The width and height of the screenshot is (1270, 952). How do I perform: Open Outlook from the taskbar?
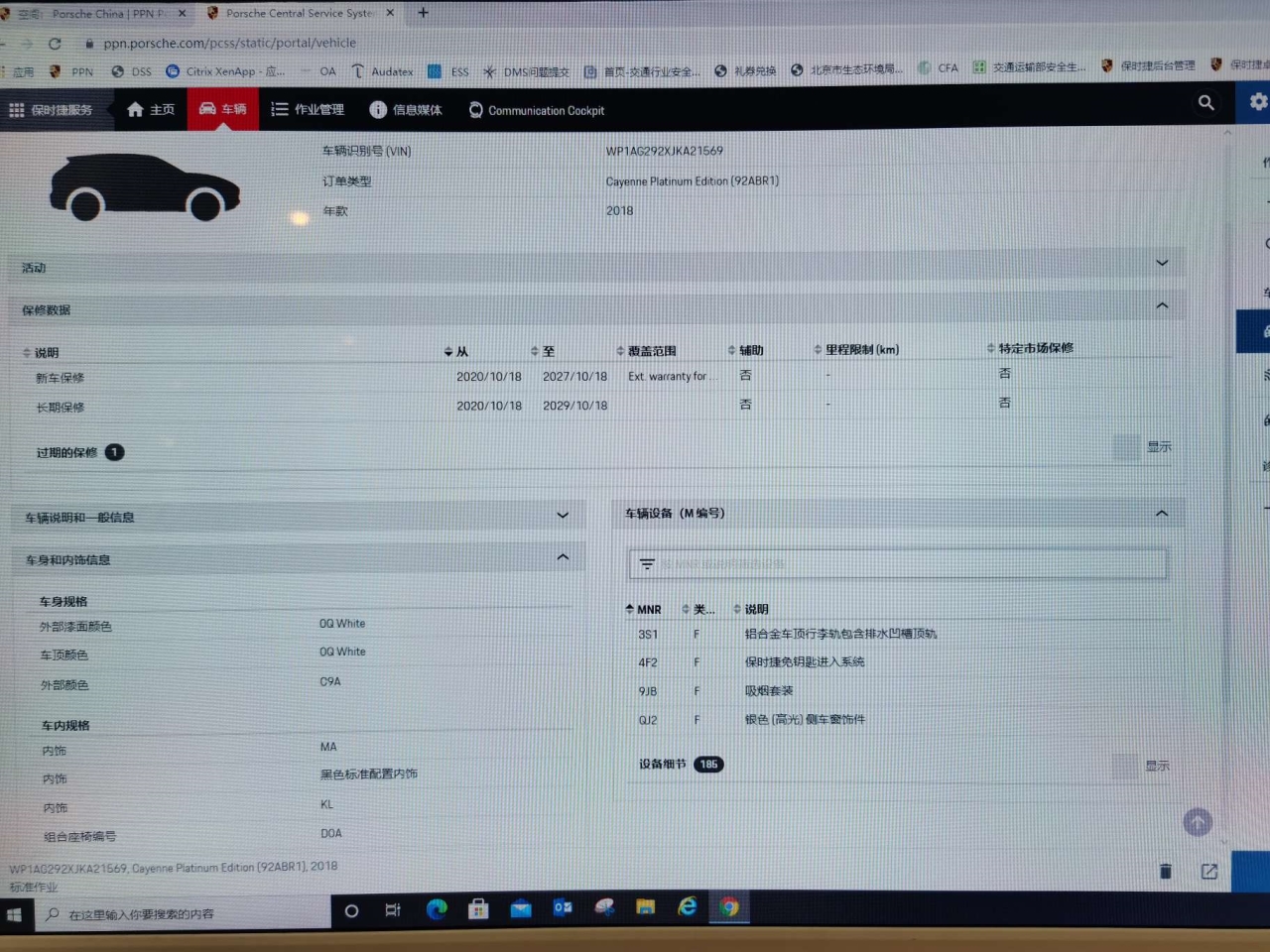563,907
